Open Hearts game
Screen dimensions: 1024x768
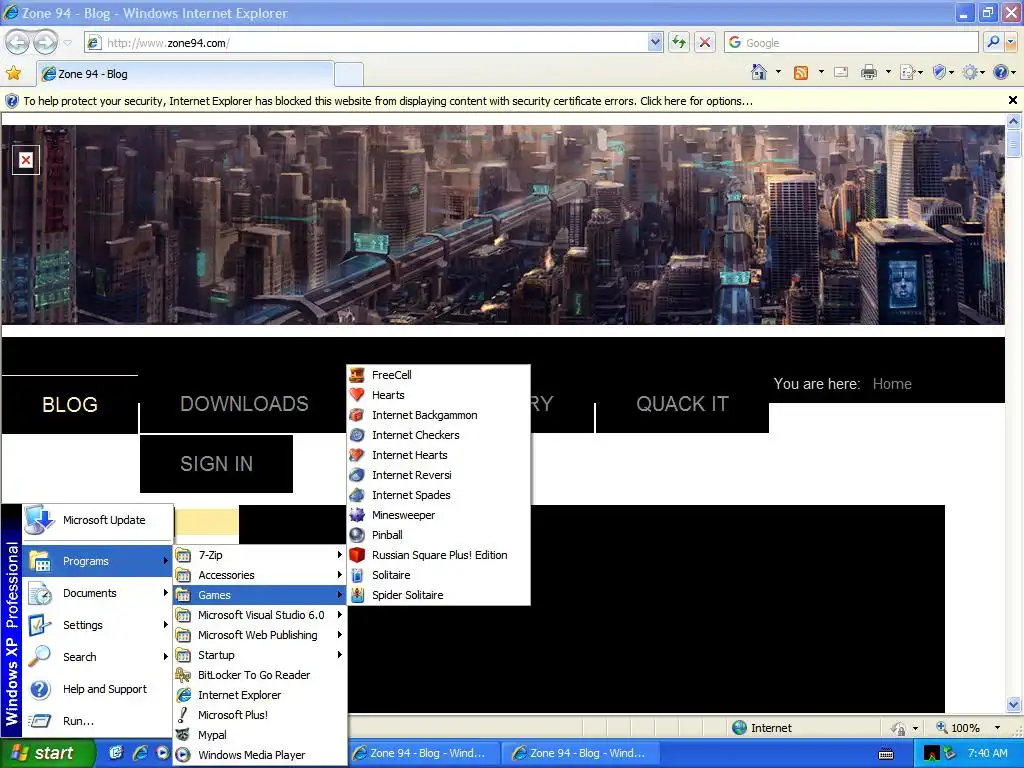coord(438,395)
